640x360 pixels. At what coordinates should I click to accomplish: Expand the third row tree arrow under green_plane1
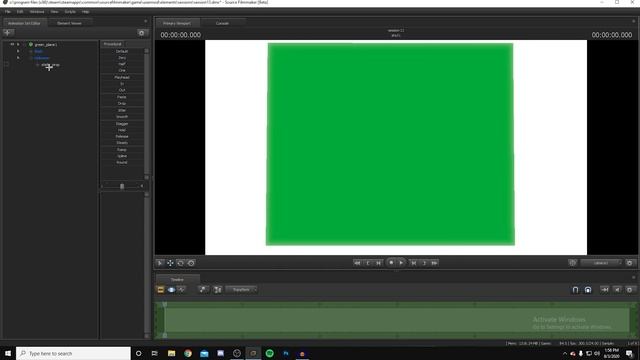pyautogui.click(x=18, y=58)
